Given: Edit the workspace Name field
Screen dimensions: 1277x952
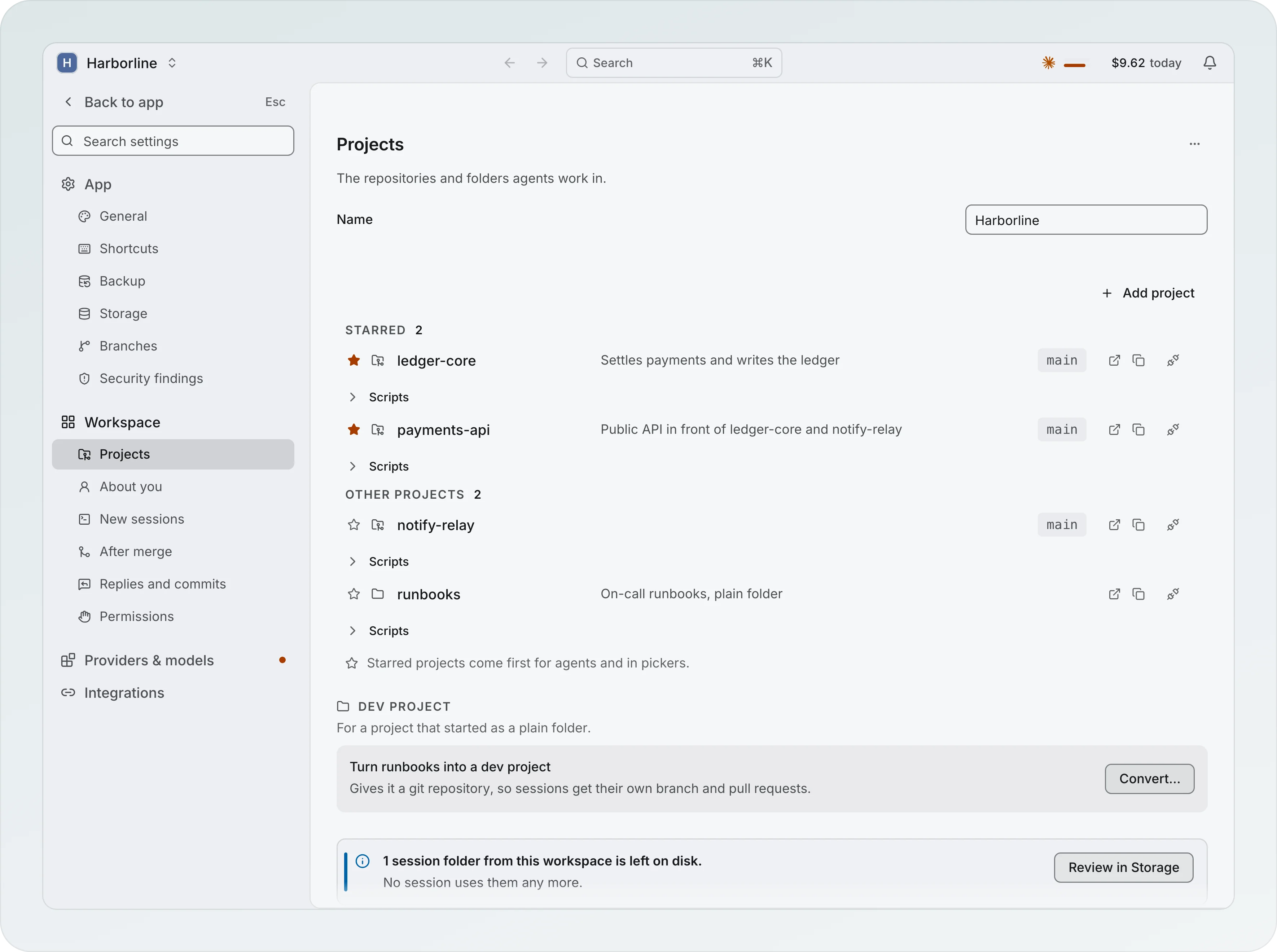Looking at the screenshot, I should (x=1085, y=220).
